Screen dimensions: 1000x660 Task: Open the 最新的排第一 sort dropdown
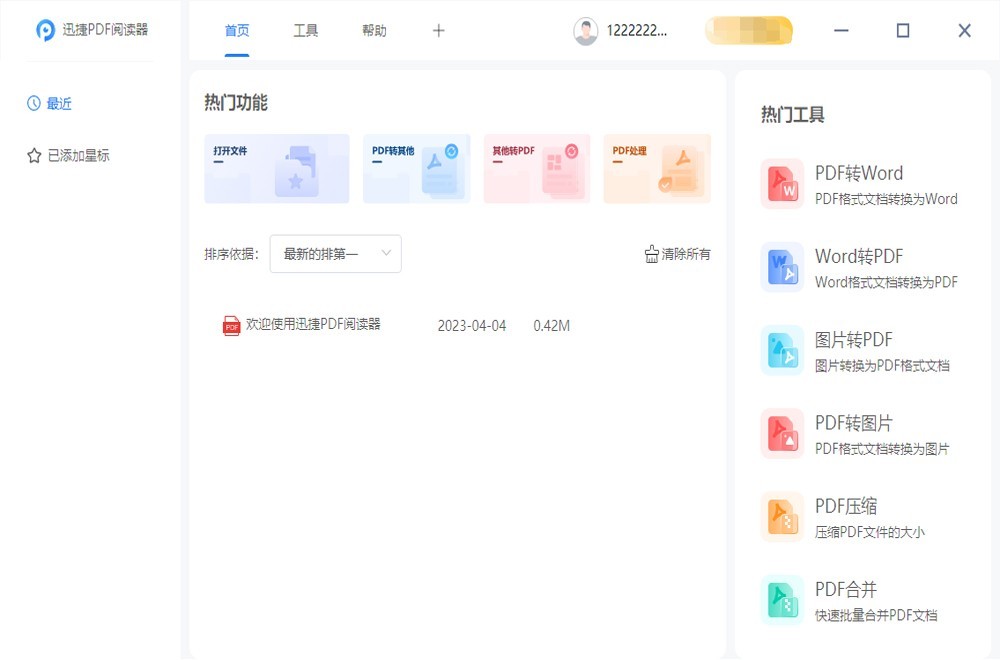(335, 254)
